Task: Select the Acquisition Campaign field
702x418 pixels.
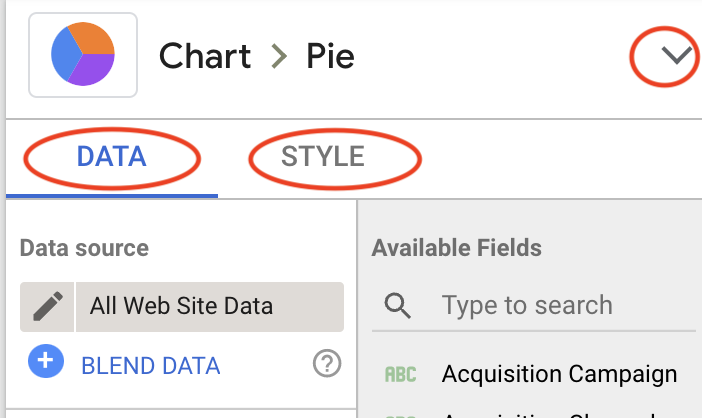Action: (559, 374)
